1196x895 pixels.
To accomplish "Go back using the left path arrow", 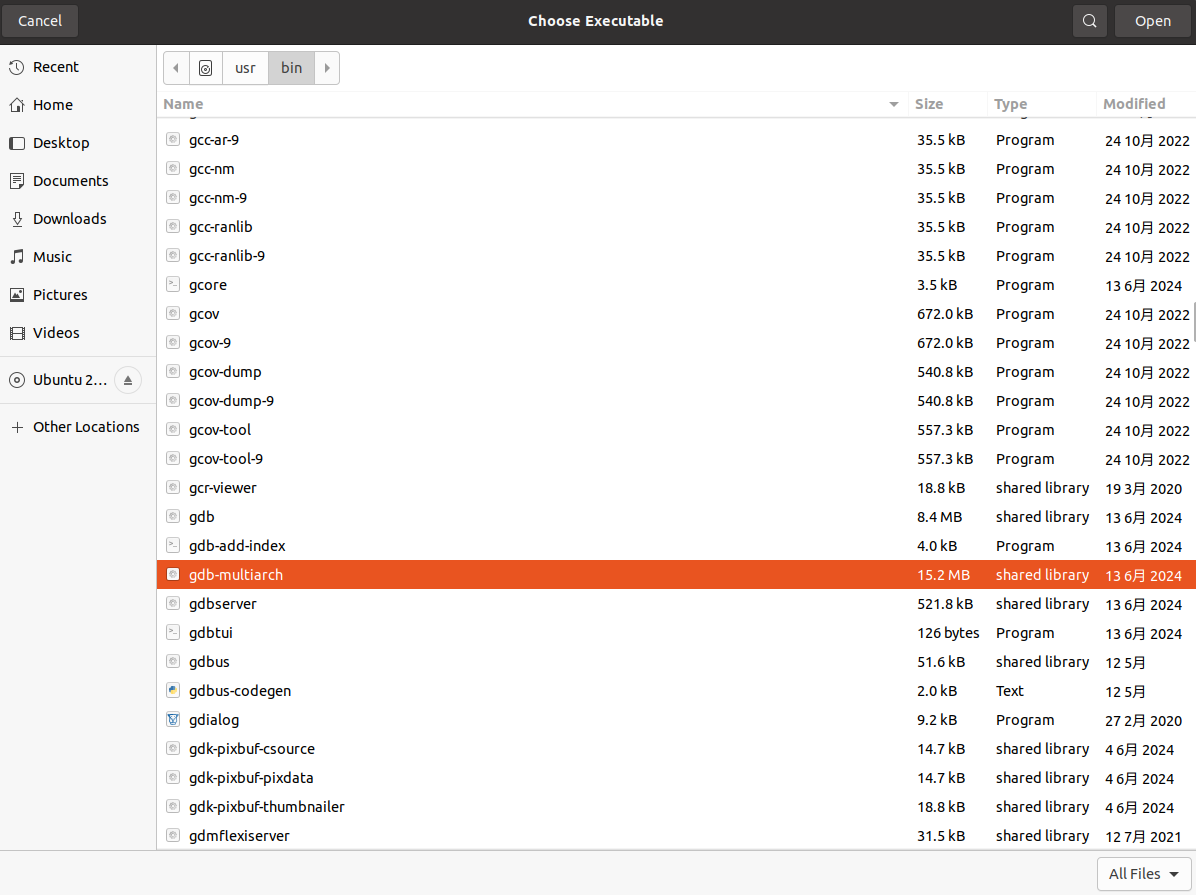I will 176,68.
